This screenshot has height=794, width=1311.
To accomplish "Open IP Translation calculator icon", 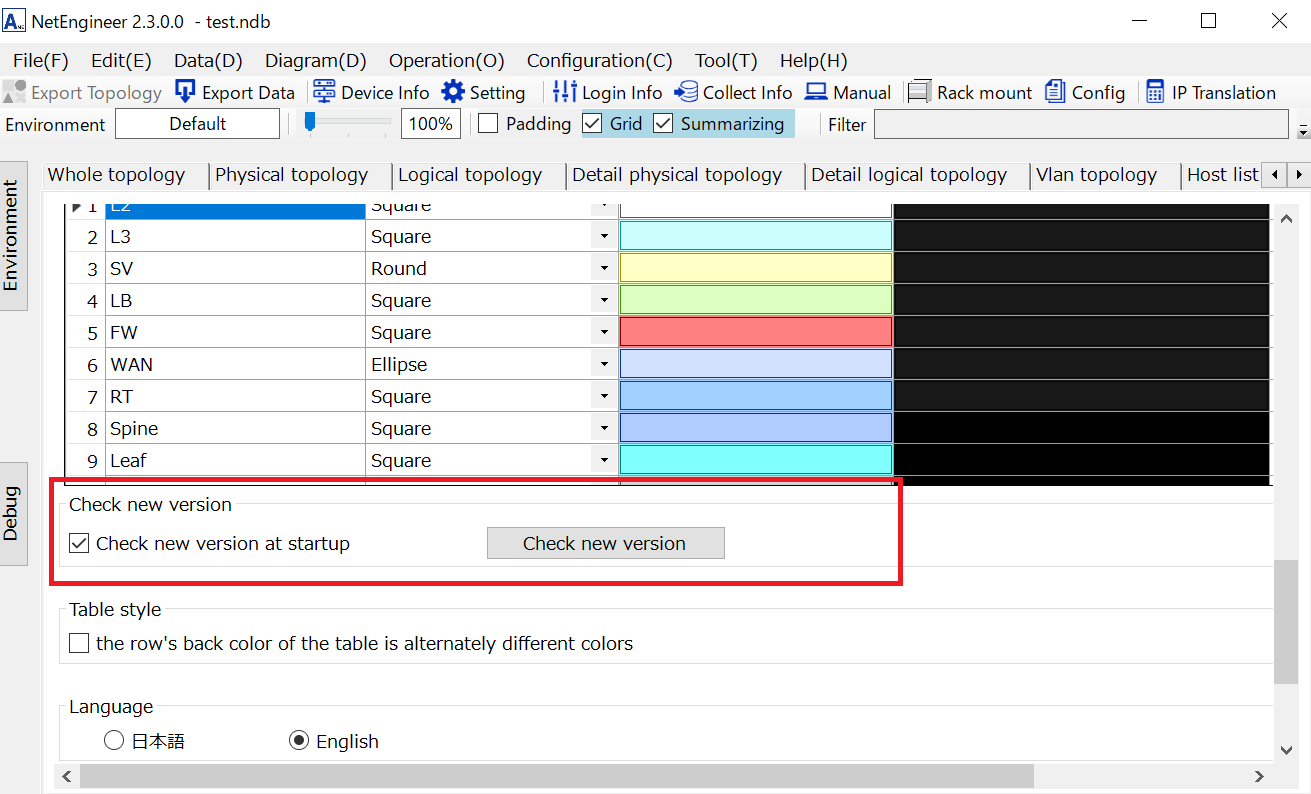I will point(1155,92).
